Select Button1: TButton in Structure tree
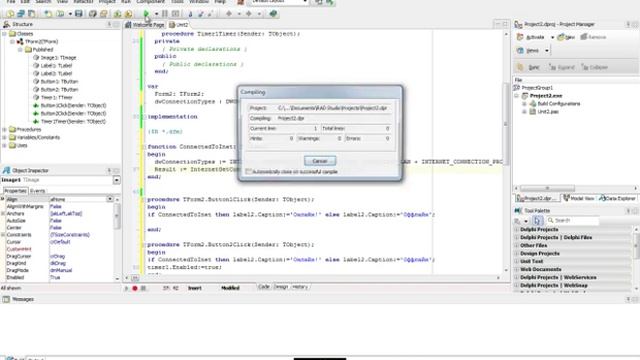This screenshot has height=360, width=640. (59, 82)
